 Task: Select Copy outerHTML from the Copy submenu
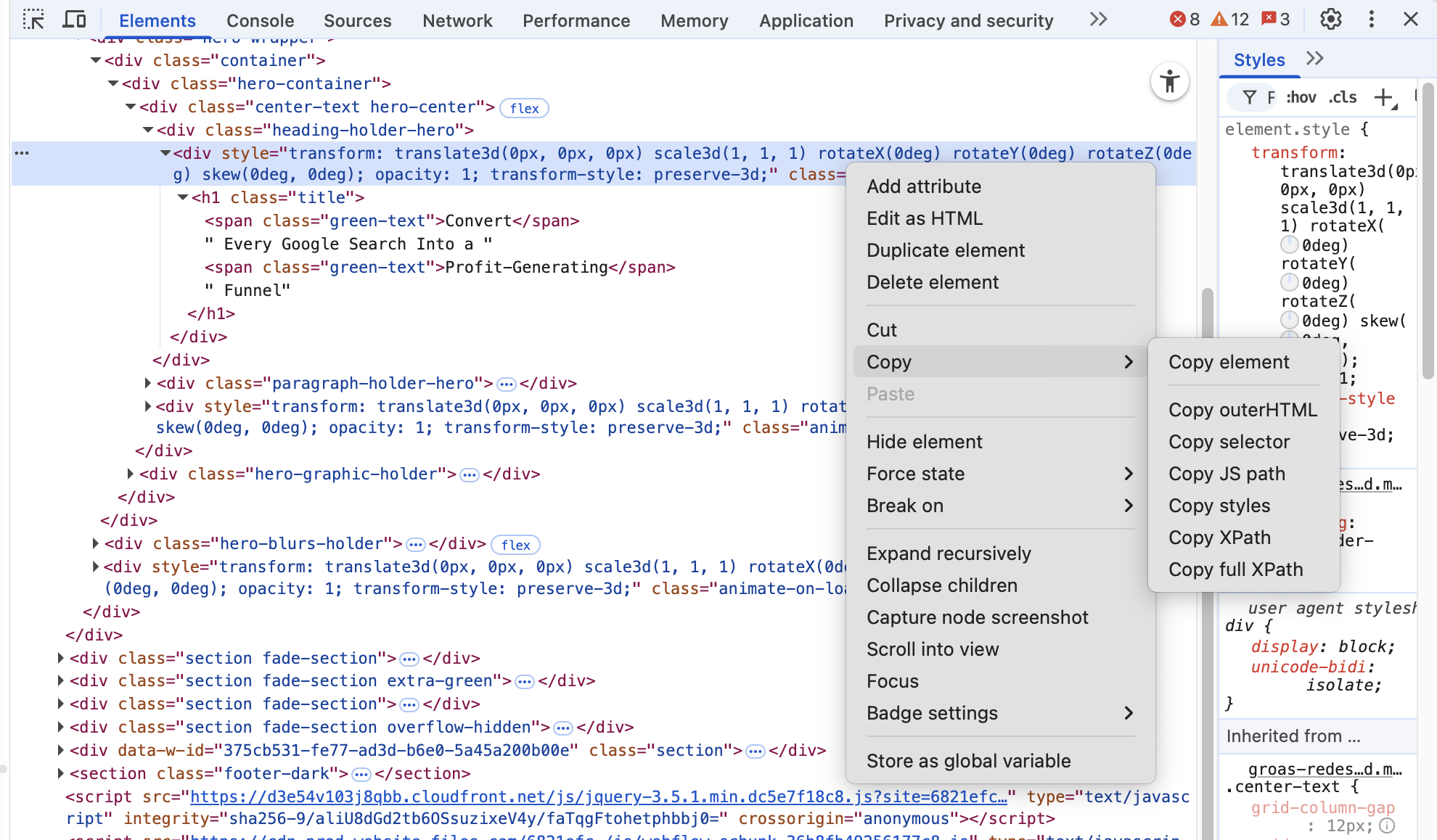coord(1244,410)
